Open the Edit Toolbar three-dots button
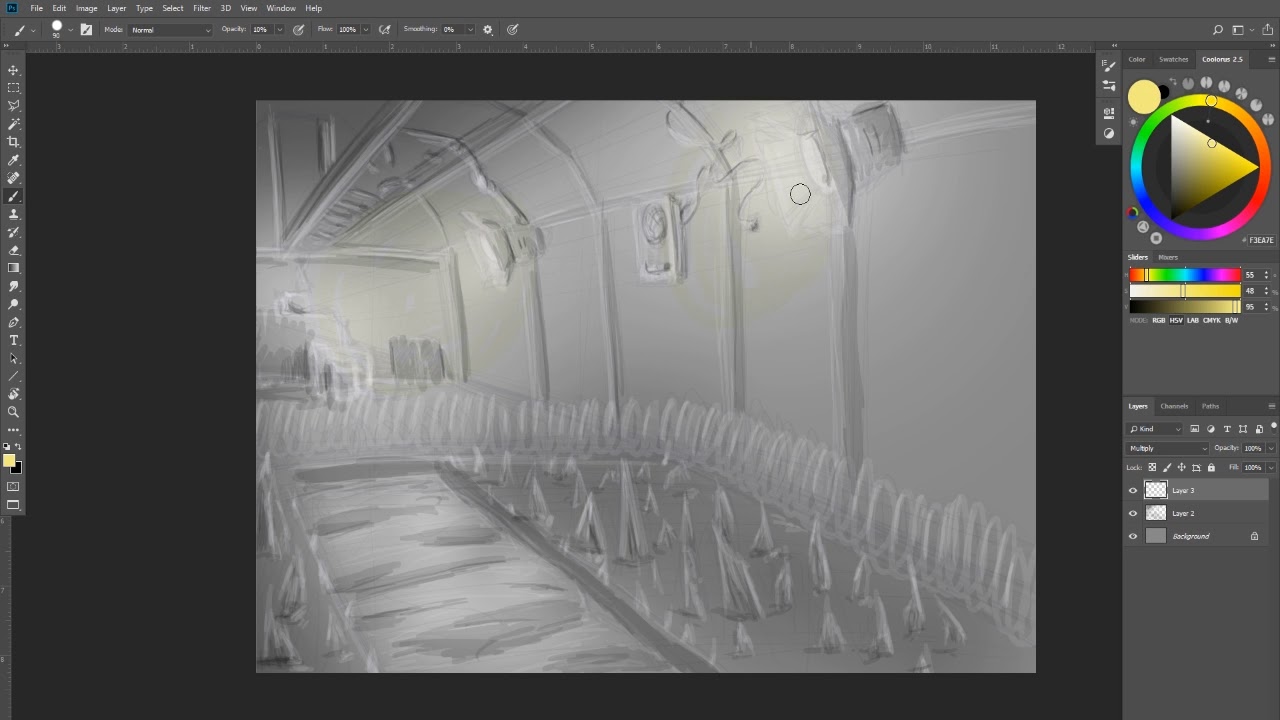Viewport: 1280px width, 720px height. pyautogui.click(x=13, y=430)
